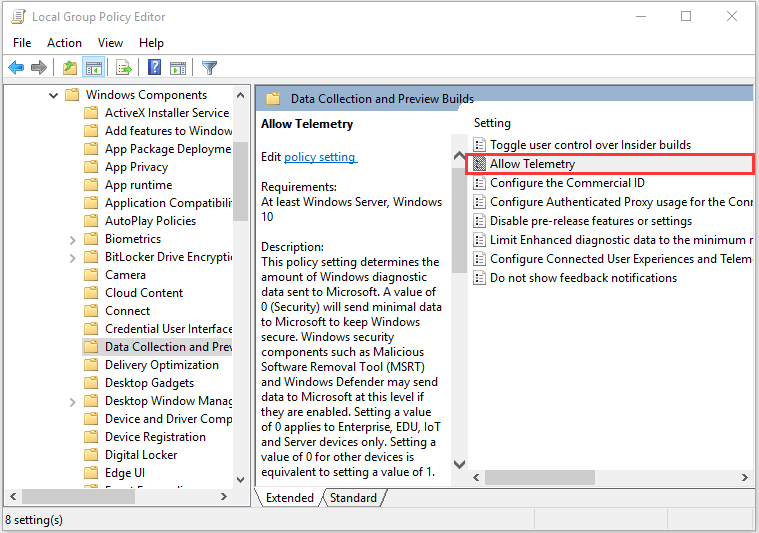Click description pane scroll-down chevron
Image resolution: width=759 pixels, height=533 pixels.
click(459, 464)
